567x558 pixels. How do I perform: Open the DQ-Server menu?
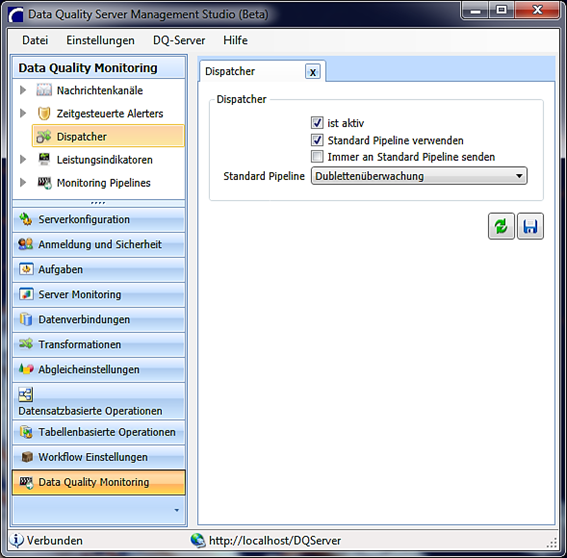(179, 40)
